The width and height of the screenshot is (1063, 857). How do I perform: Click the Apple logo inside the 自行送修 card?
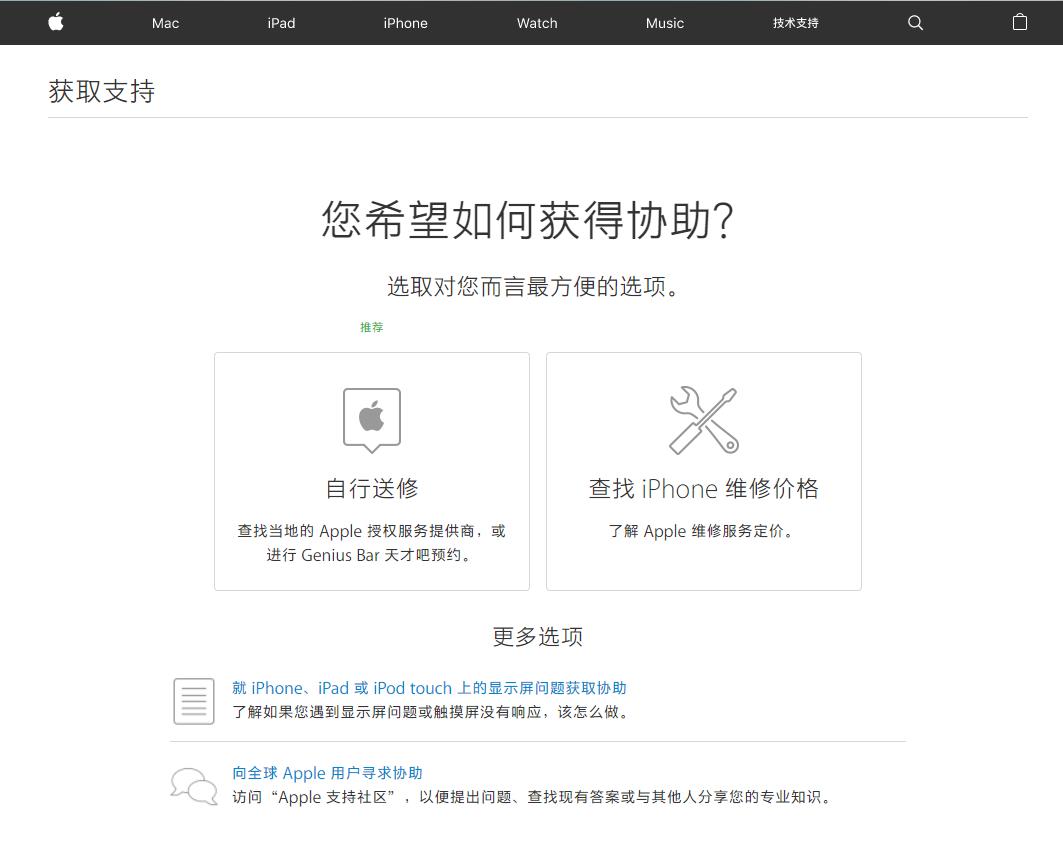[x=371, y=418]
